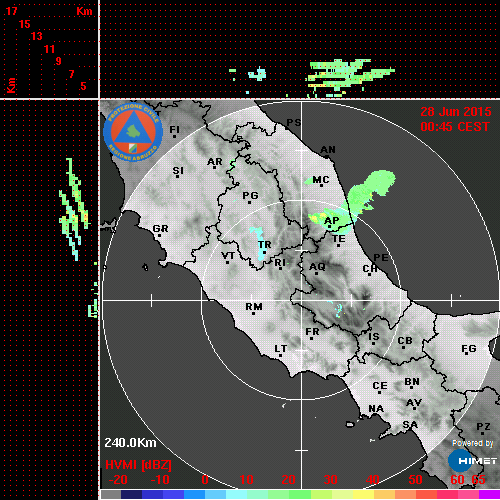Click the FI city label

pyautogui.click(x=175, y=129)
